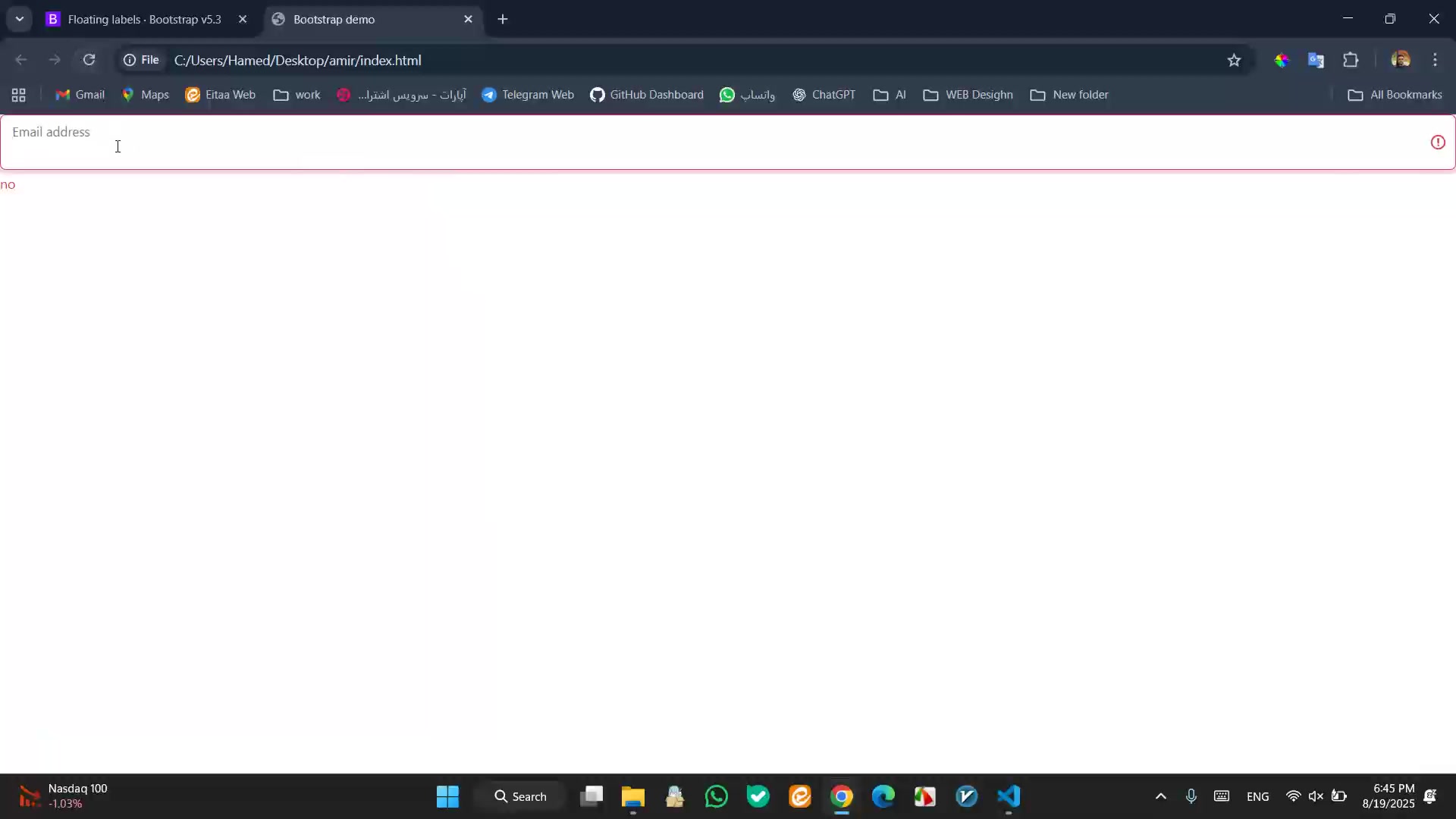
Task: Open the apps grid shortcut
Action: click(x=19, y=95)
